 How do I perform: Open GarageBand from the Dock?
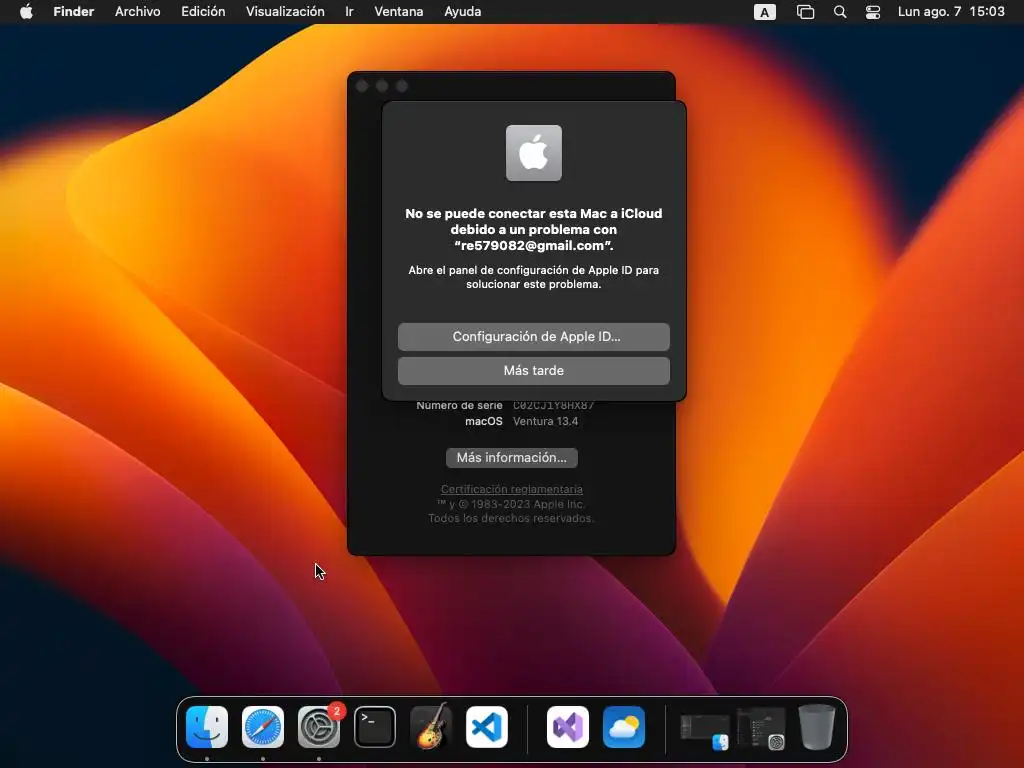pos(431,726)
